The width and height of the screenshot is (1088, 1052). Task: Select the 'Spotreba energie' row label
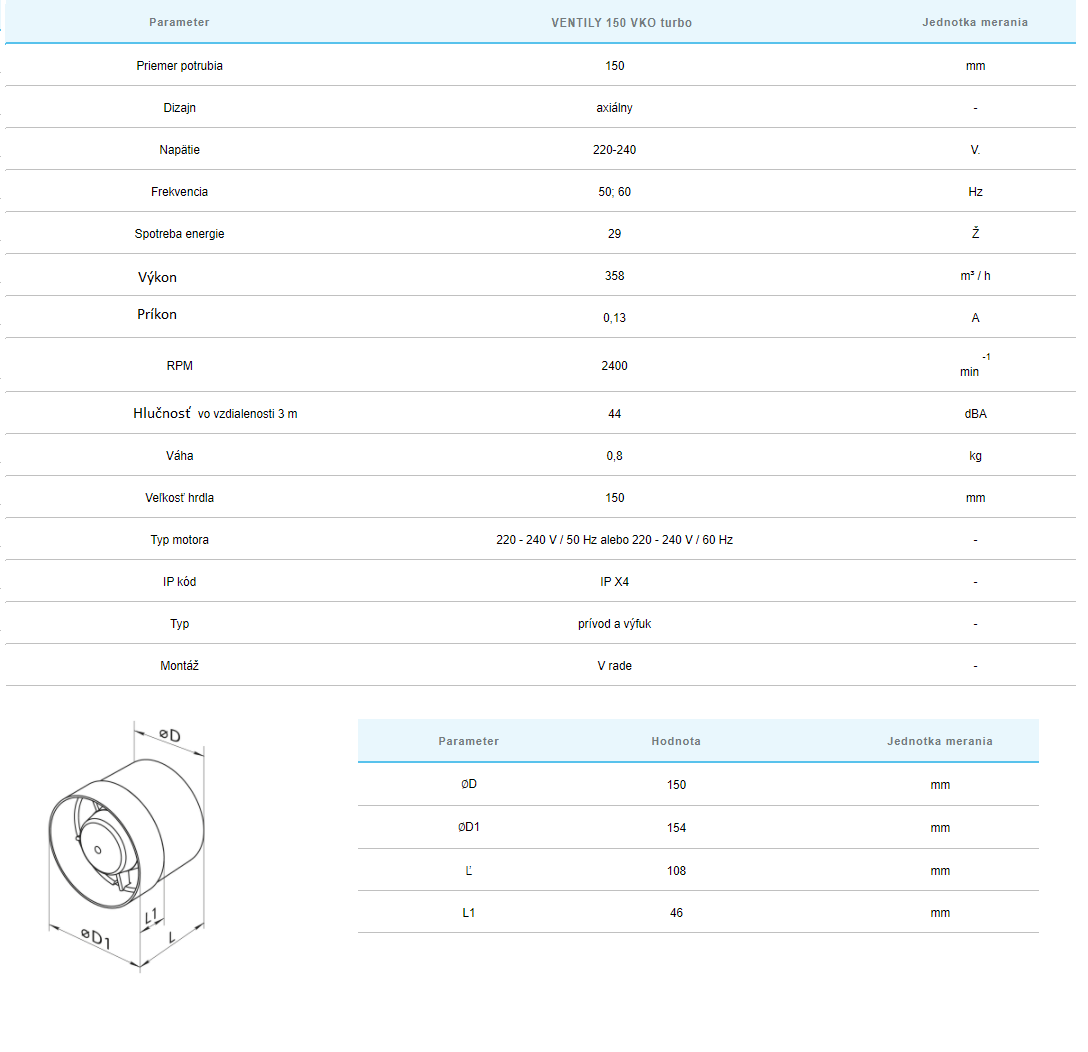(x=179, y=234)
